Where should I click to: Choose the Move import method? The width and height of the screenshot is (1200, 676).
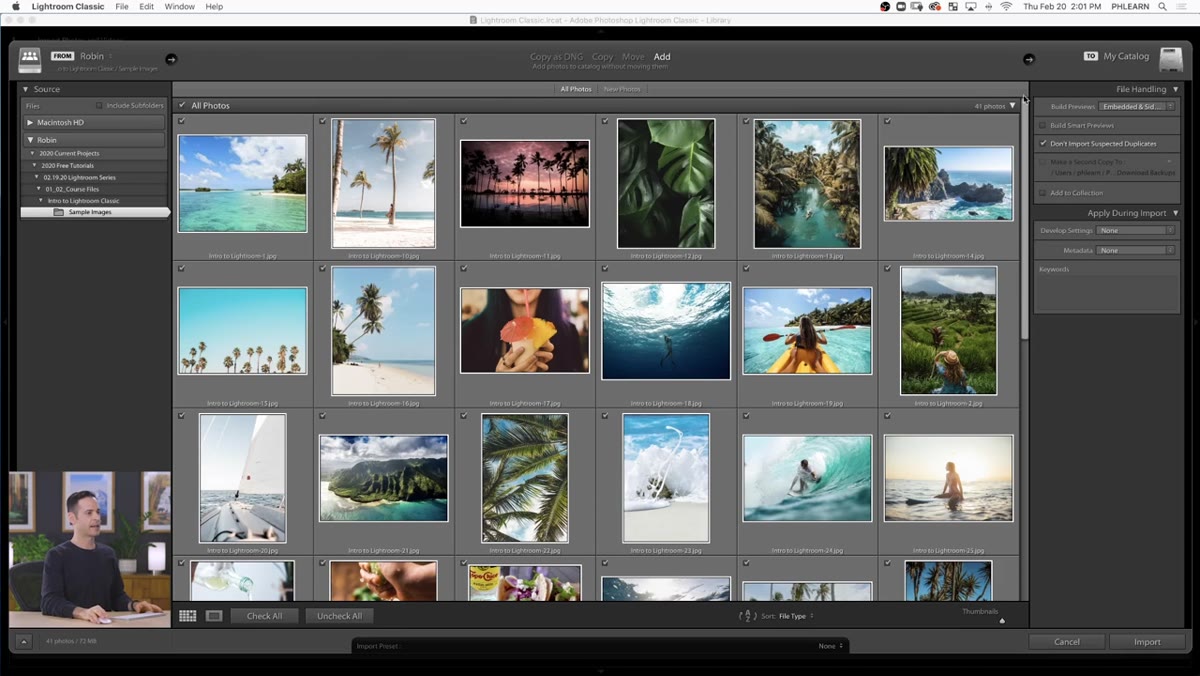click(x=633, y=57)
